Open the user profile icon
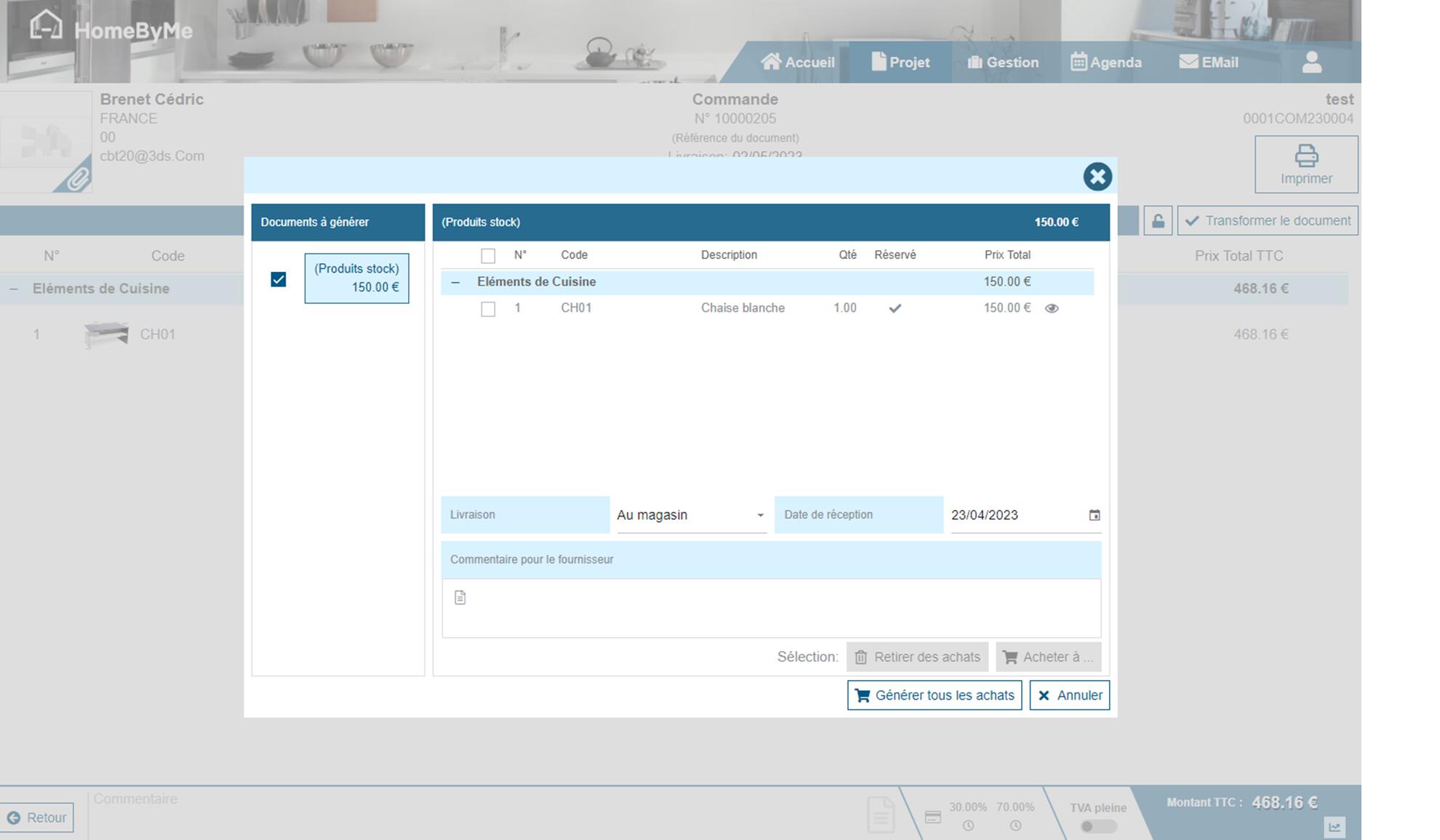1440x840 pixels. click(x=1311, y=63)
